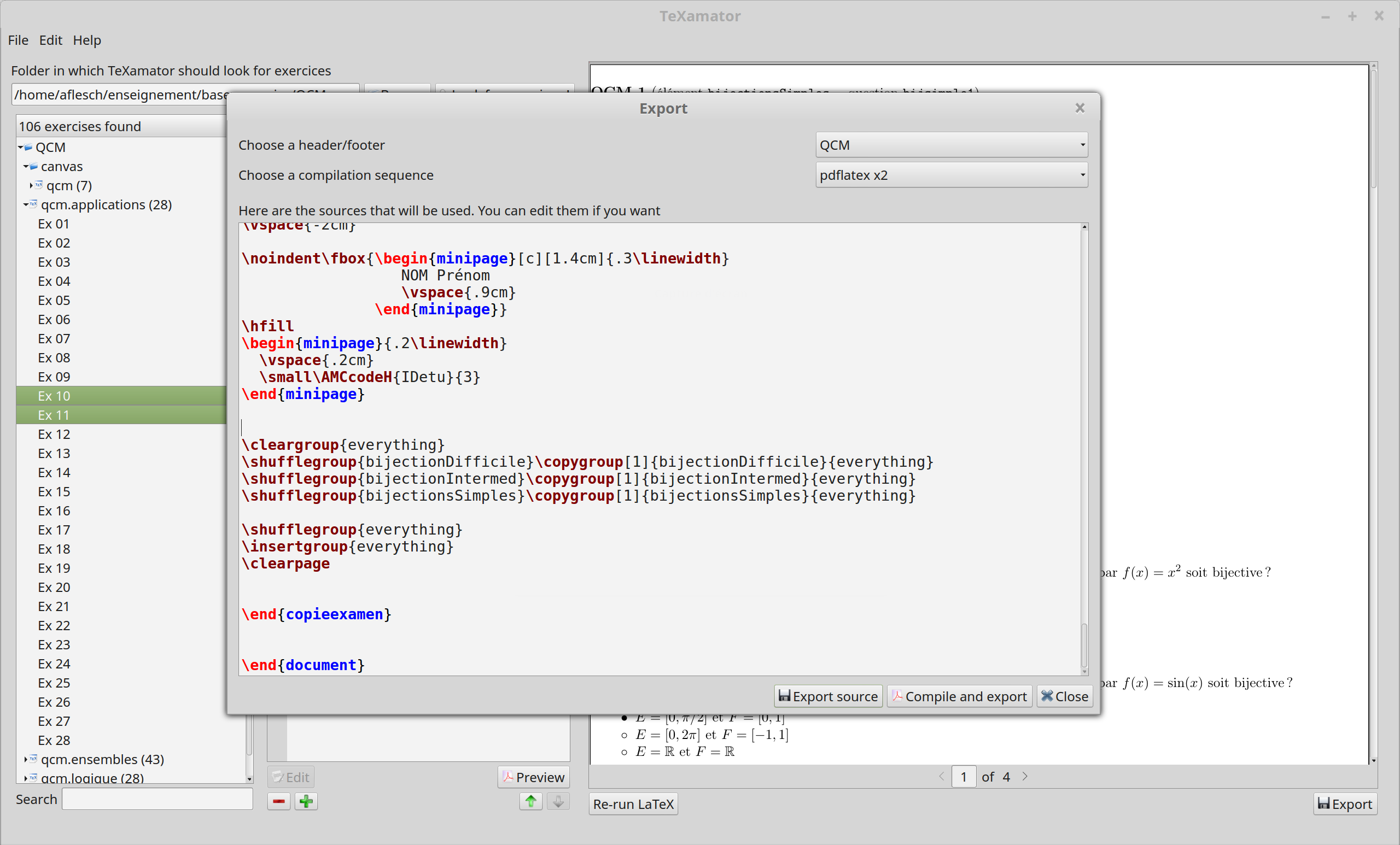
Task: Select Ex 05 in the tree
Action: (54, 301)
